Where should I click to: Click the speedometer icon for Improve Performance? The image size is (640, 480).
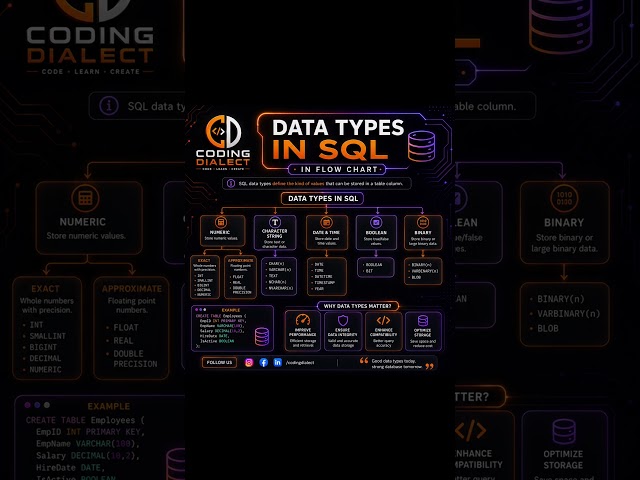pos(303,320)
